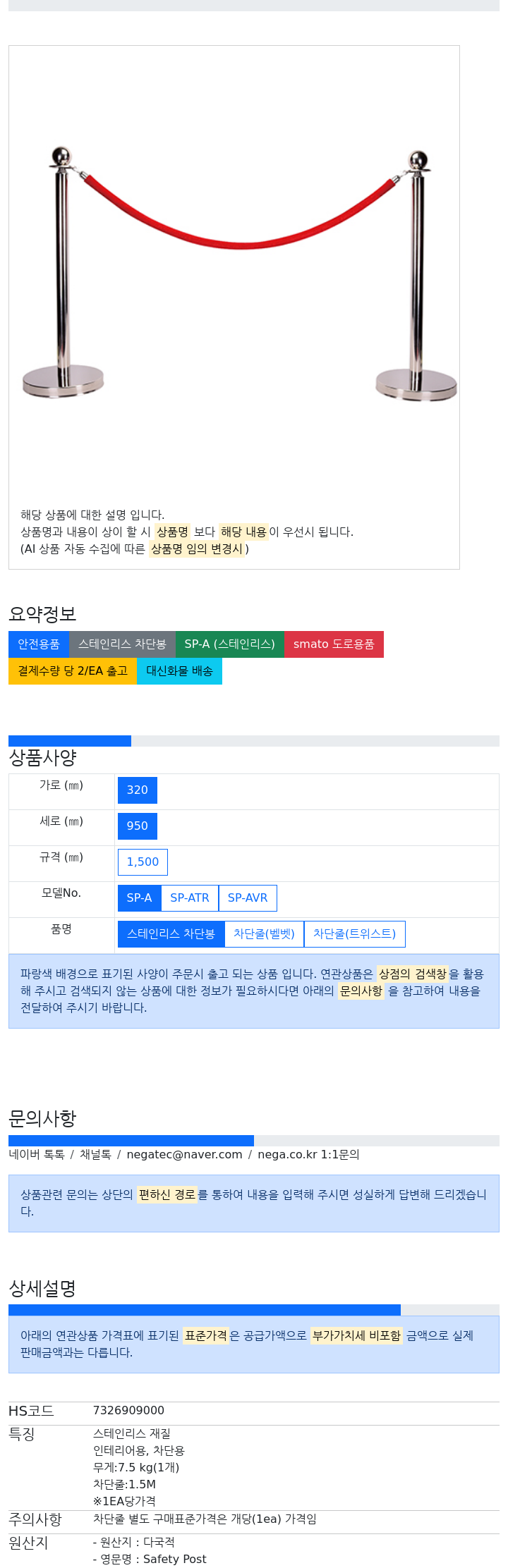
Task: Choose the 차단줄(벨벳) option
Action: pyautogui.click(x=264, y=934)
